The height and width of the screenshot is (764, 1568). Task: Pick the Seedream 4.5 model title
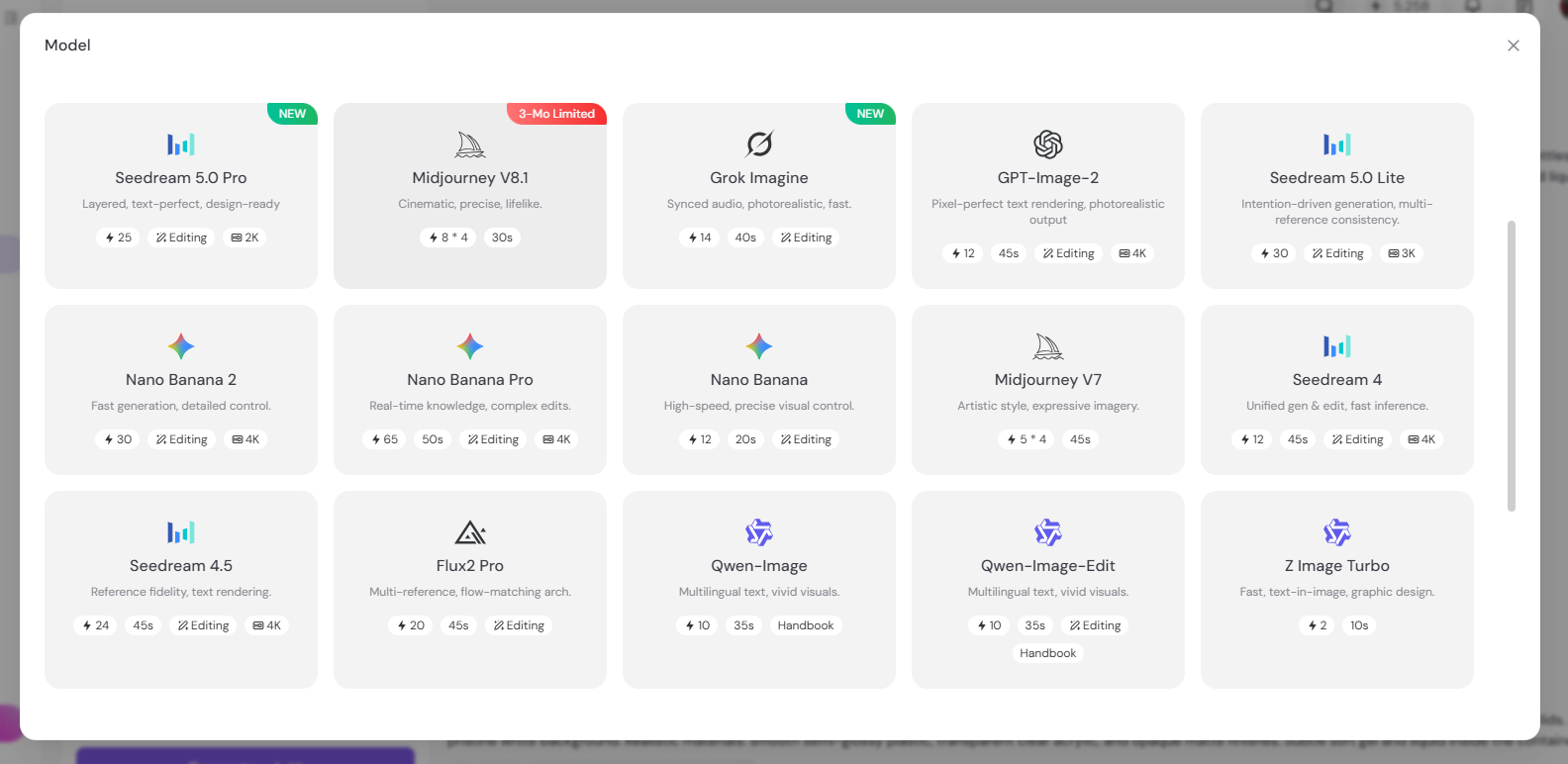coord(181,566)
